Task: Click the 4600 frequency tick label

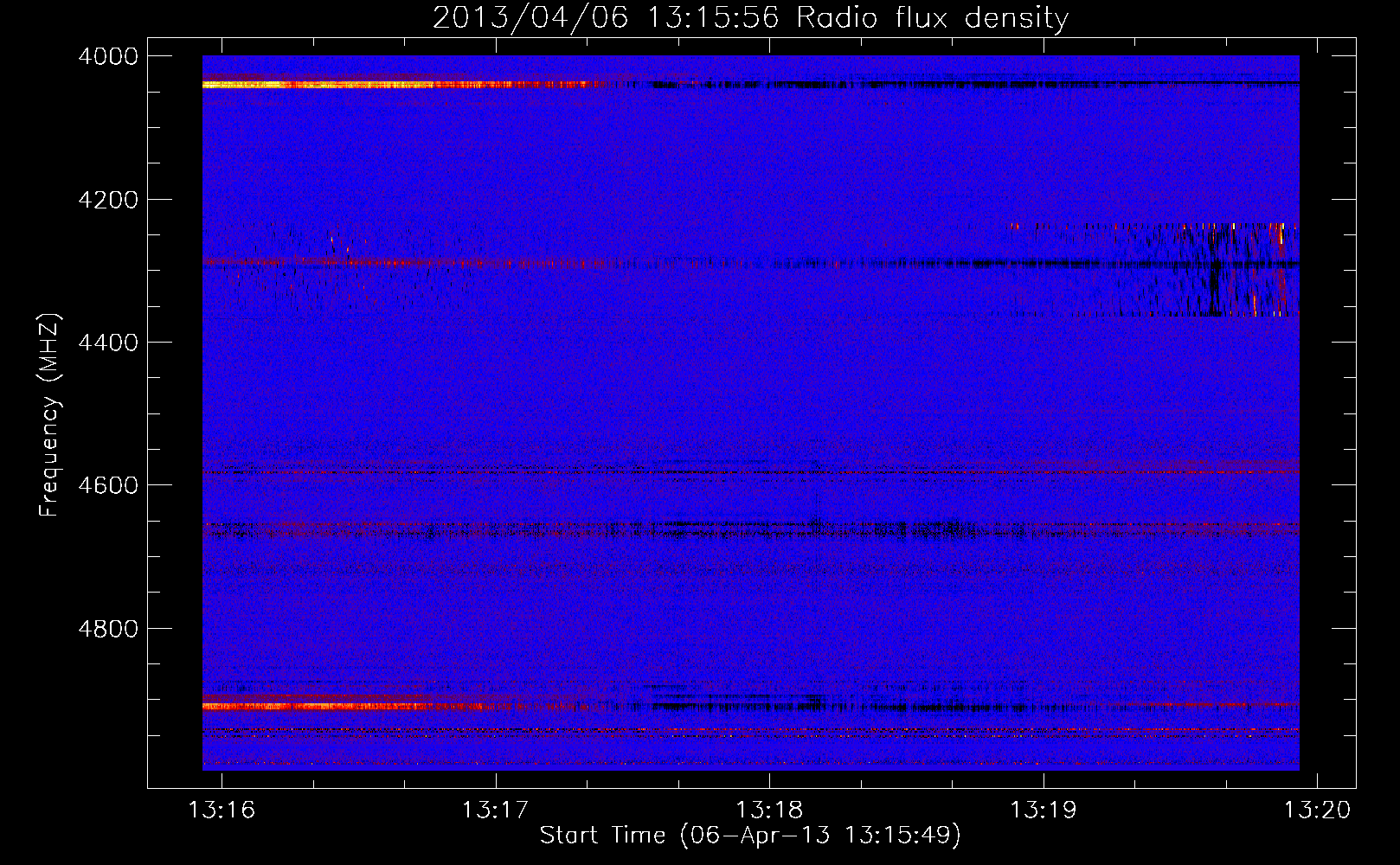Action: 108,485
